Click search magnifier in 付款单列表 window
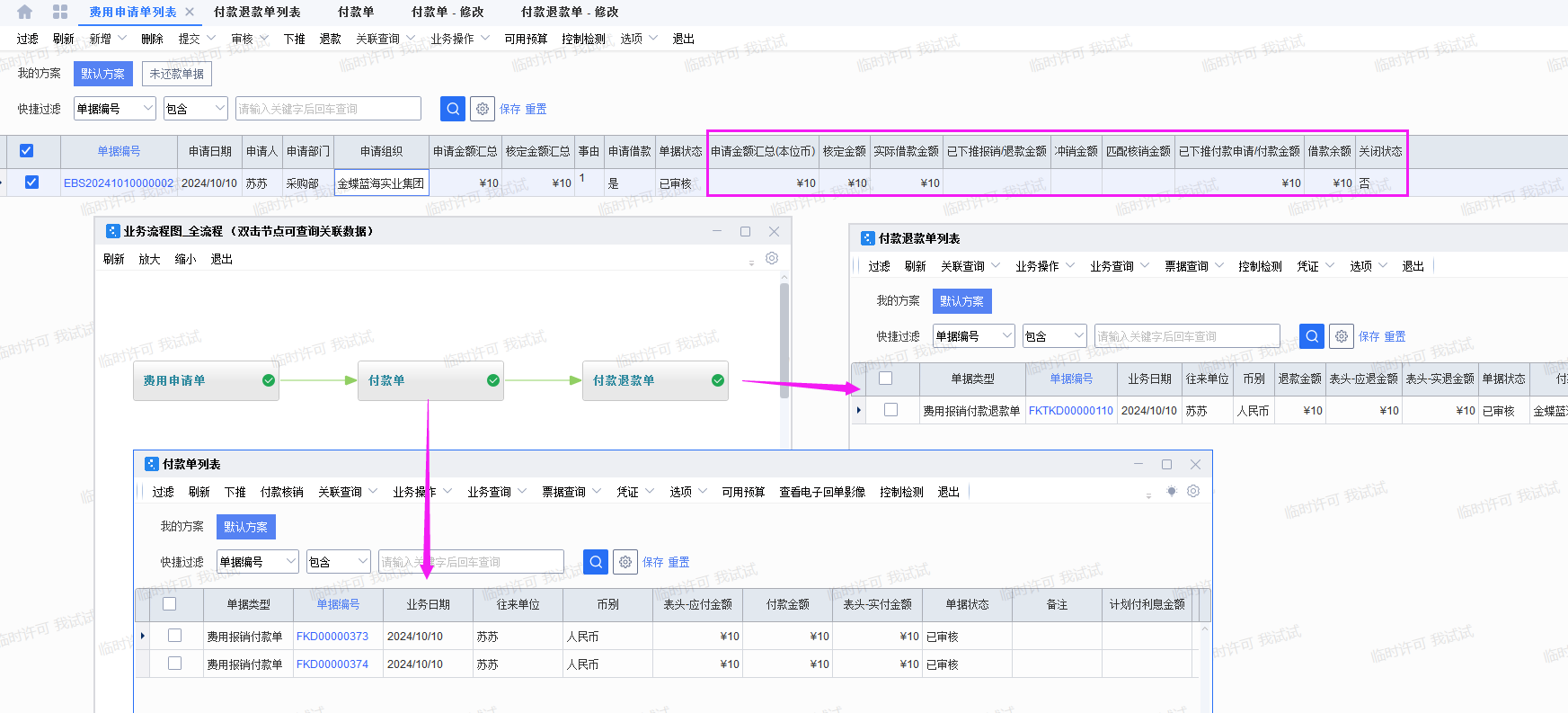 tap(596, 562)
